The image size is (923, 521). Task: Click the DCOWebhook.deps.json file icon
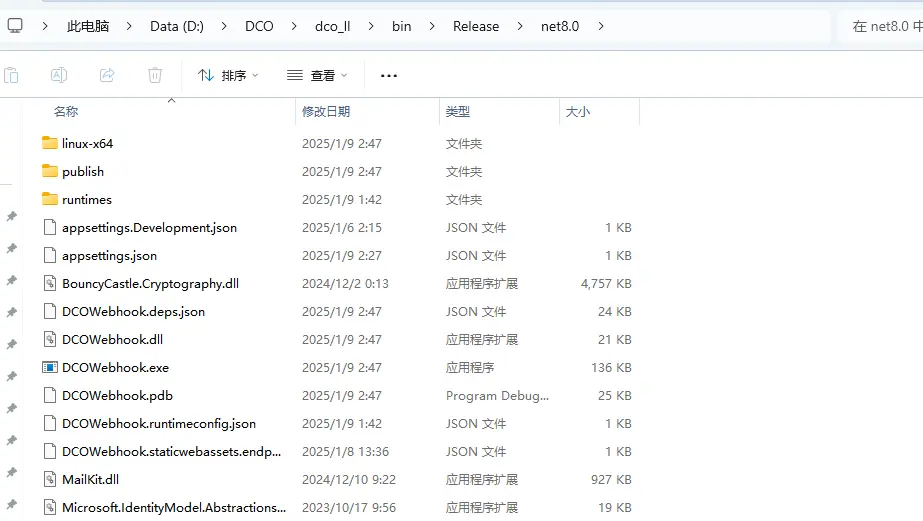coord(50,311)
